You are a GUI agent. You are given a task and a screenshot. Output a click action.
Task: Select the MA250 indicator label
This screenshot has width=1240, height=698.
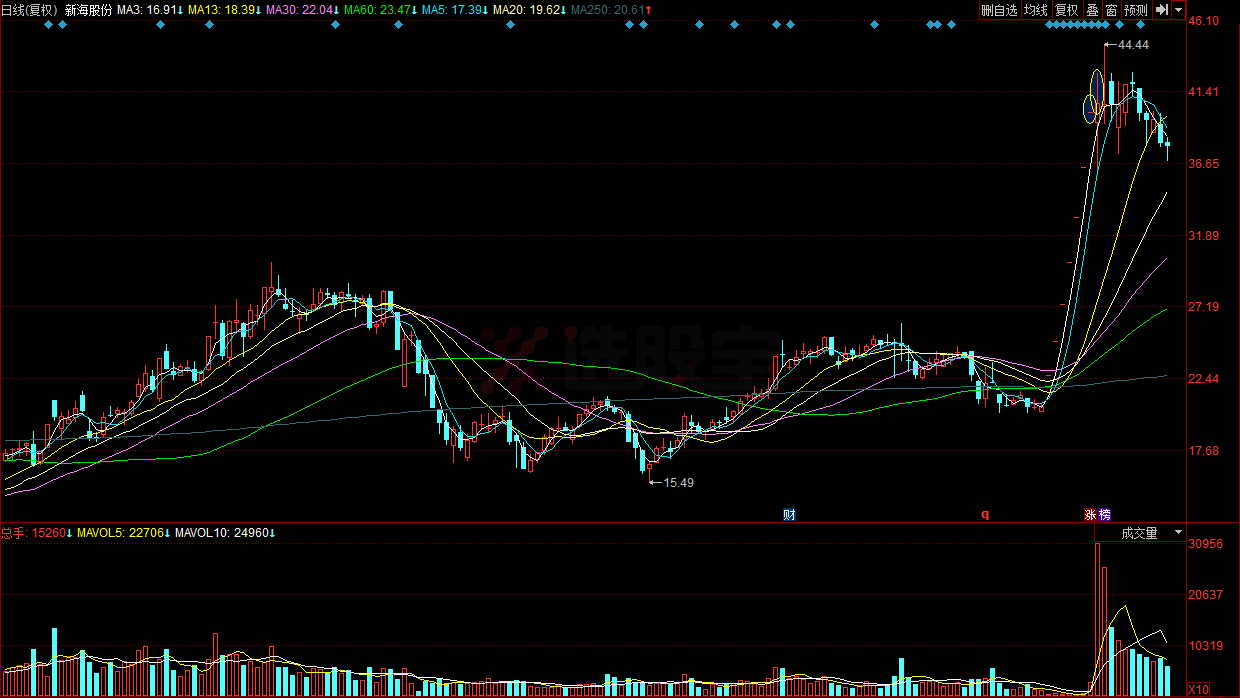coord(613,10)
